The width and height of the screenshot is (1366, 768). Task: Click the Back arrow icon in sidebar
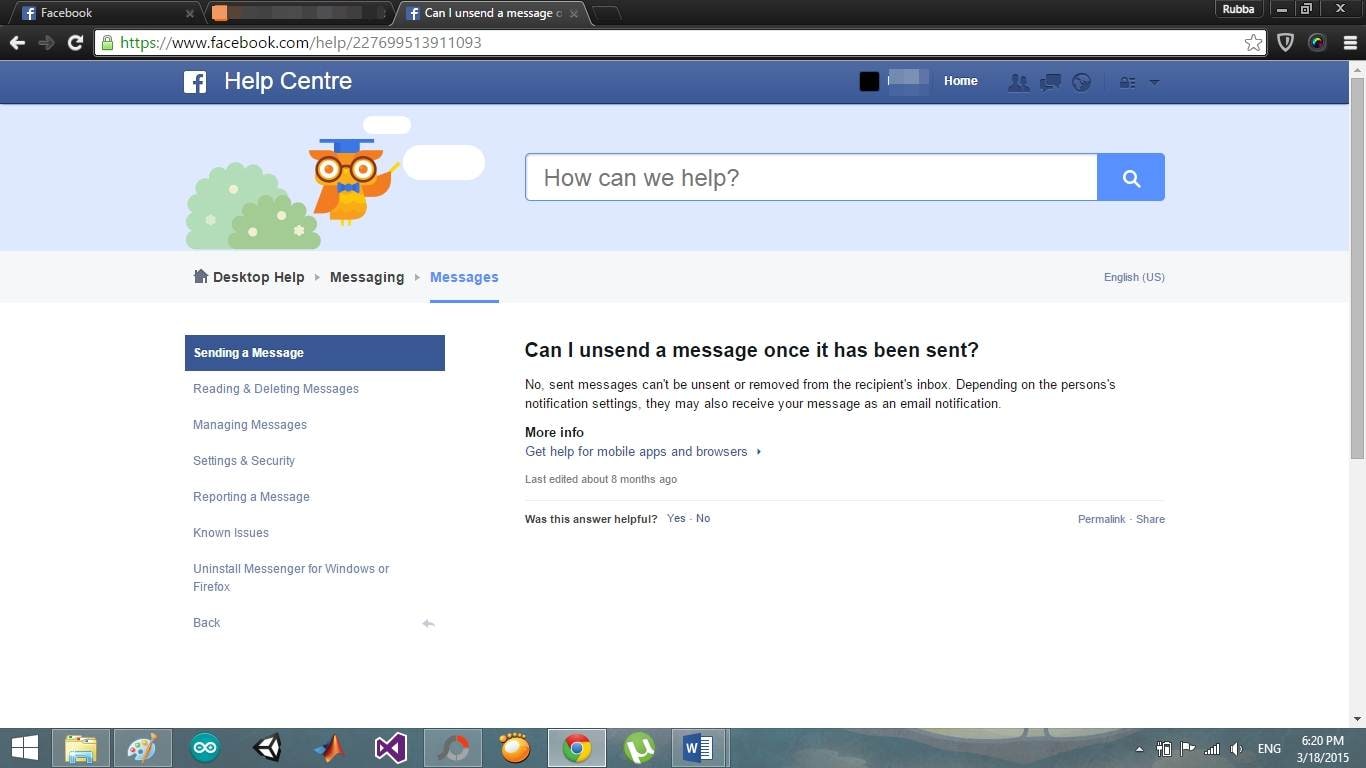coord(428,623)
